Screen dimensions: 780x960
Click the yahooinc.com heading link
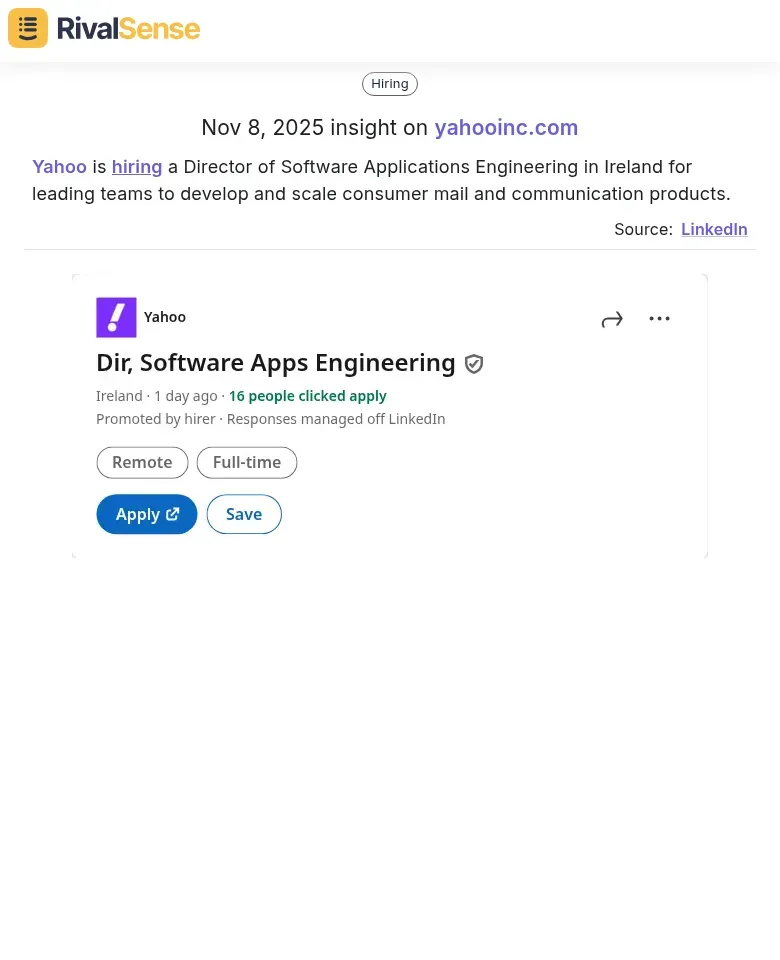(x=506, y=127)
